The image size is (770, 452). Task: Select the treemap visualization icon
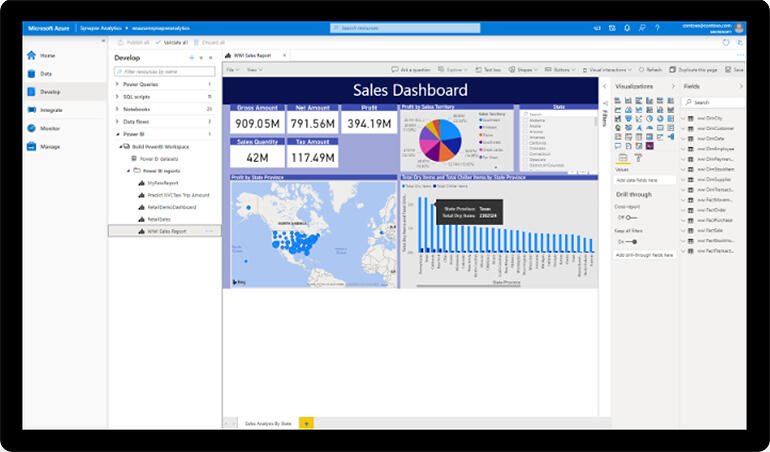click(671, 118)
